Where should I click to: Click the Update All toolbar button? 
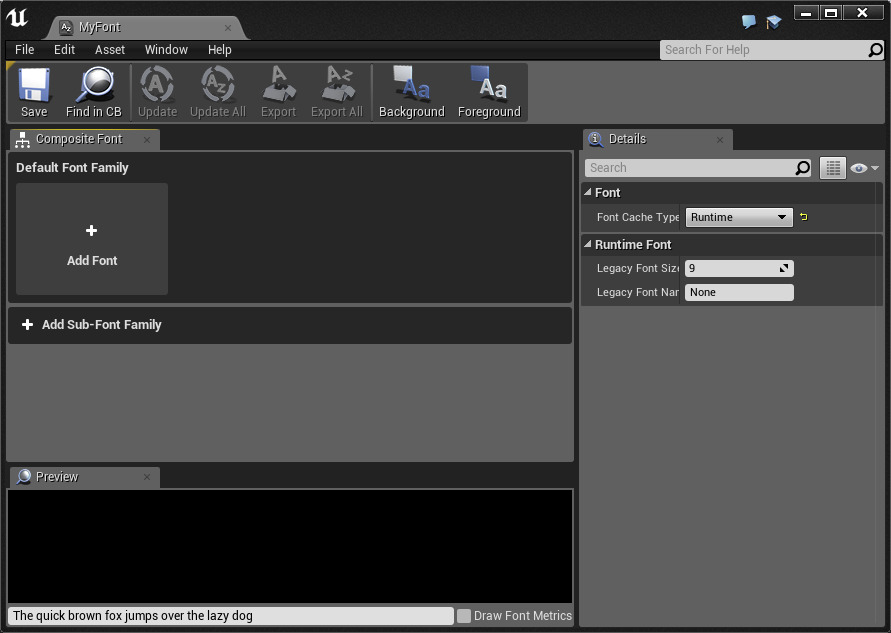[x=218, y=92]
